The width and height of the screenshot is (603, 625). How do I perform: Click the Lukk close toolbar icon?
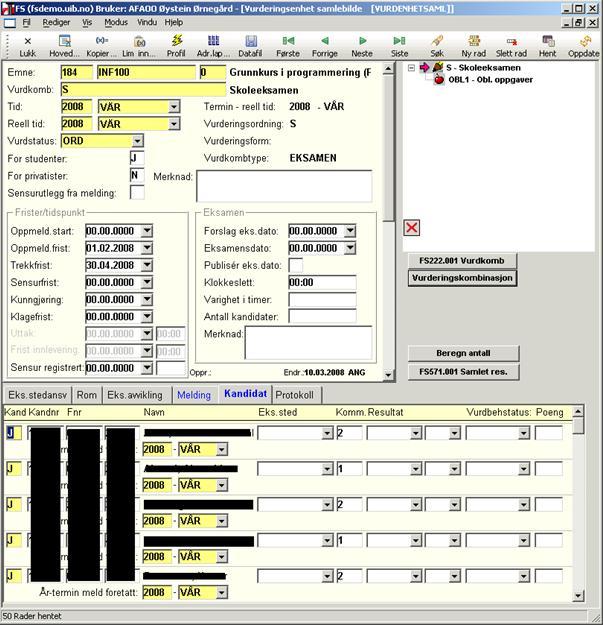[x=27, y=41]
